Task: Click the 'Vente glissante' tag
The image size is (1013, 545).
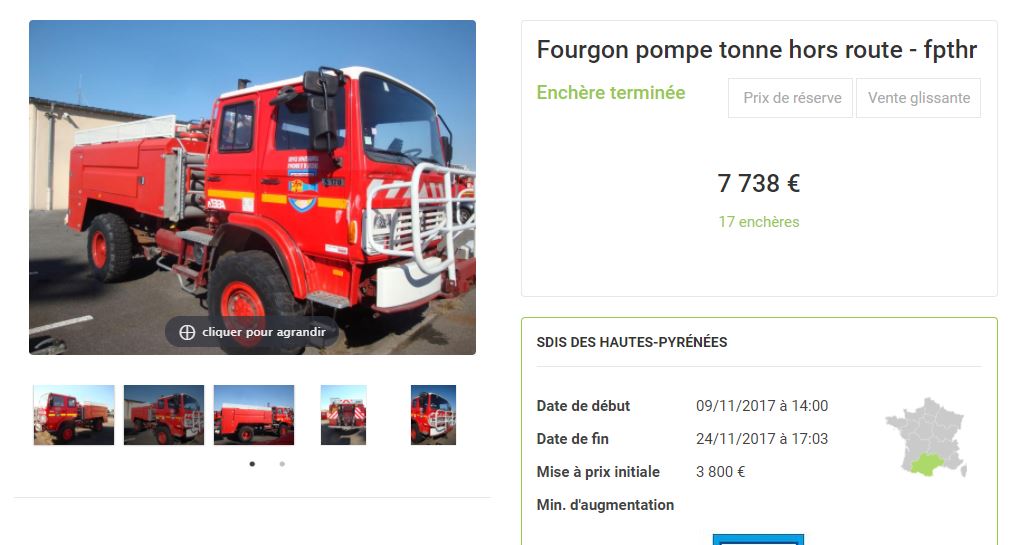Action: click(919, 98)
